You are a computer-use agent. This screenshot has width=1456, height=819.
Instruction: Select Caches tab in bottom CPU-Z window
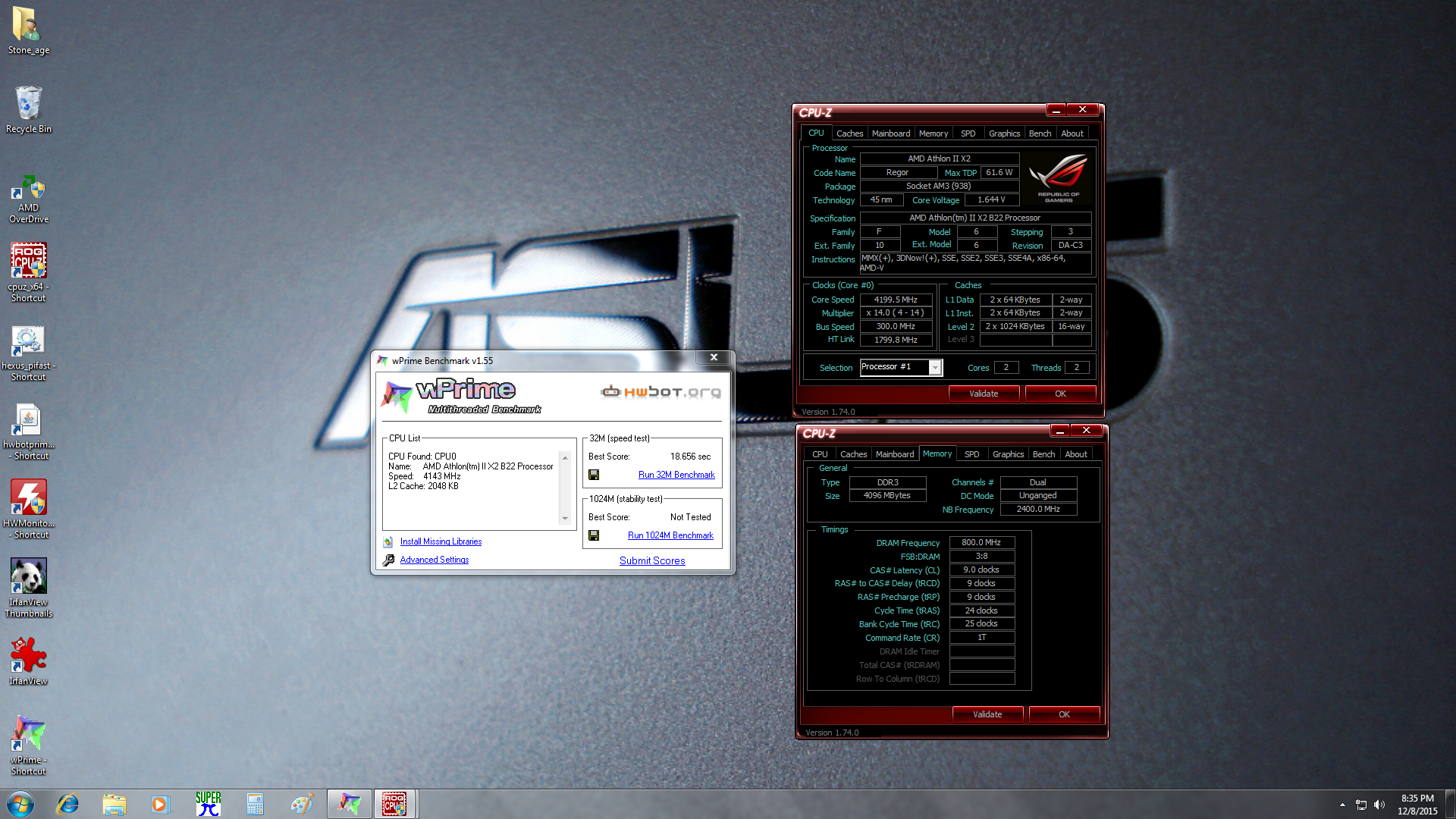click(x=853, y=454)
